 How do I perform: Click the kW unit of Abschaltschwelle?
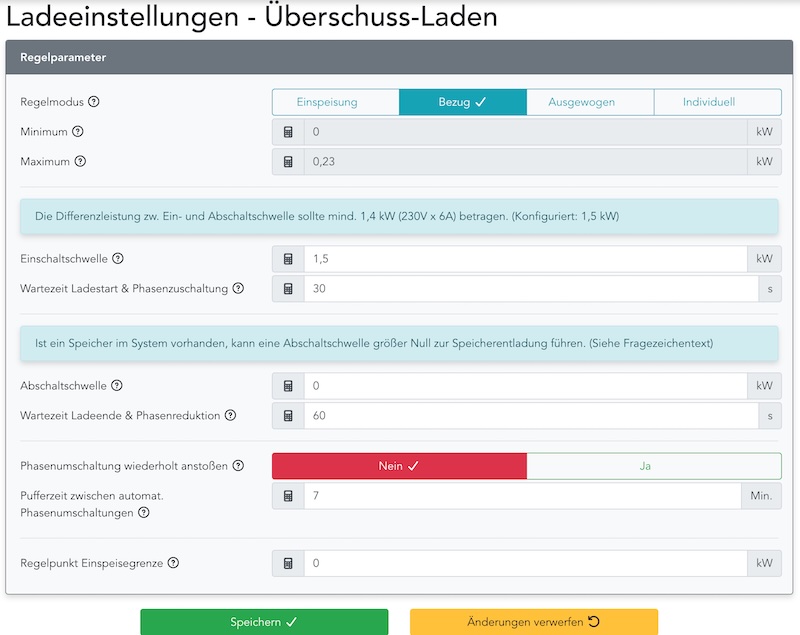point(764,386)
